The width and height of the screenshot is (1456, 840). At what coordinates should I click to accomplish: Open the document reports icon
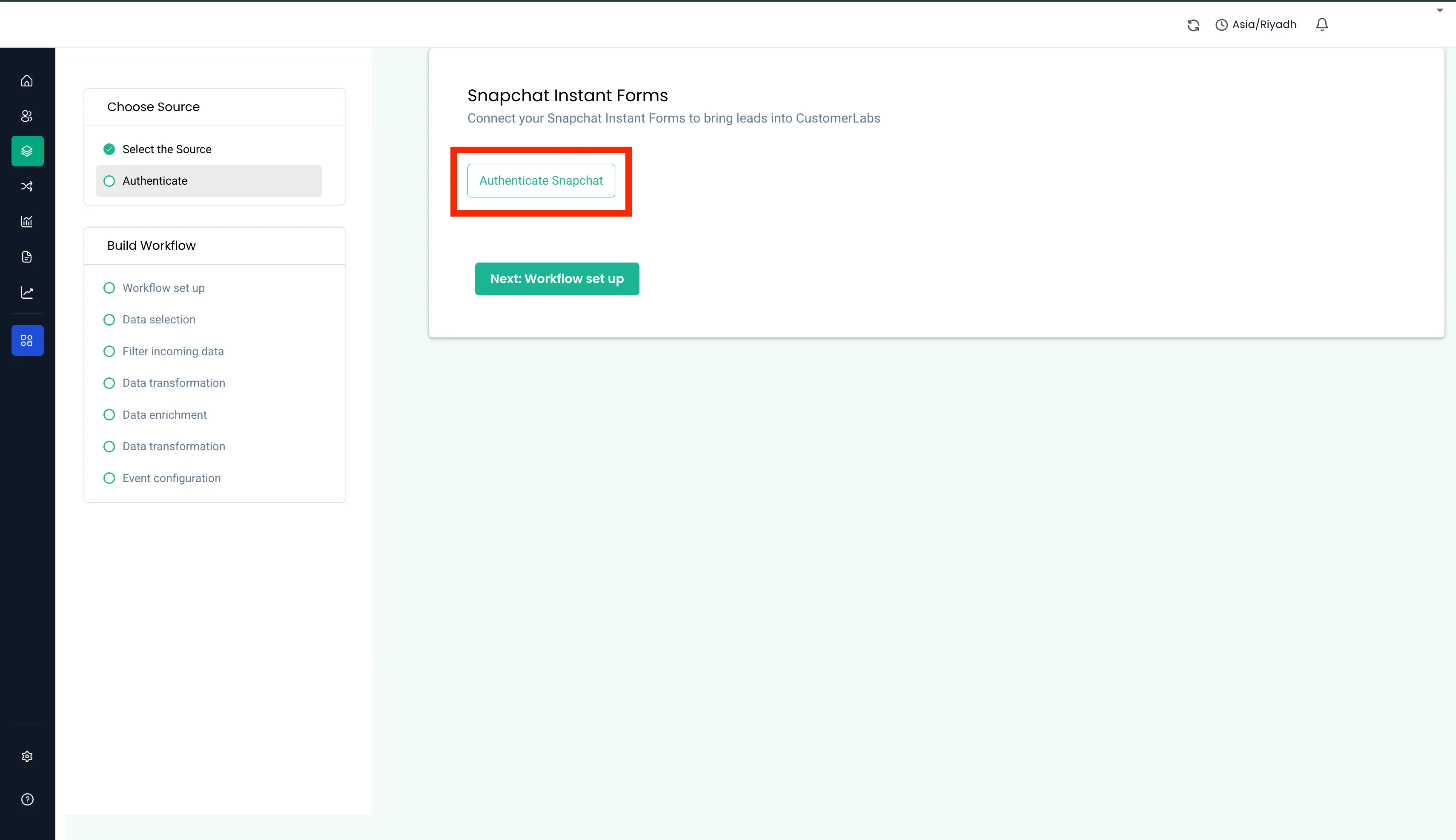click(27, 257)
